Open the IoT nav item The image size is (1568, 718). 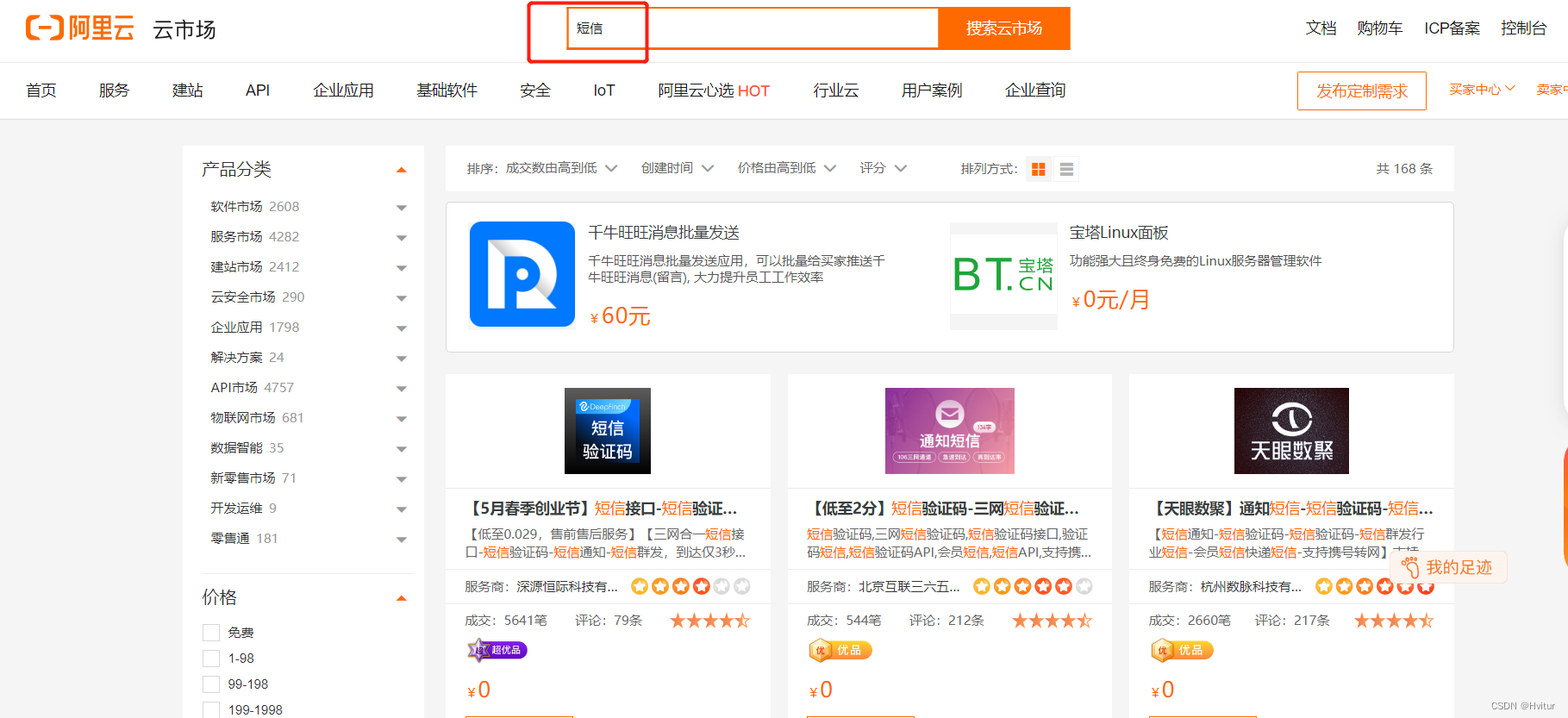604,91
